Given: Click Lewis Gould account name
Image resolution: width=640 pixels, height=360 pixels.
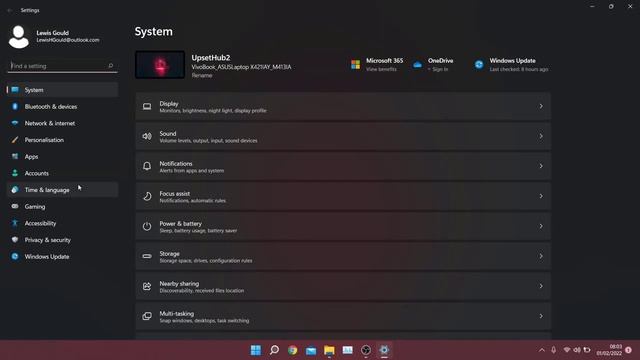Looking at the screenshot, I should [52, 33].
